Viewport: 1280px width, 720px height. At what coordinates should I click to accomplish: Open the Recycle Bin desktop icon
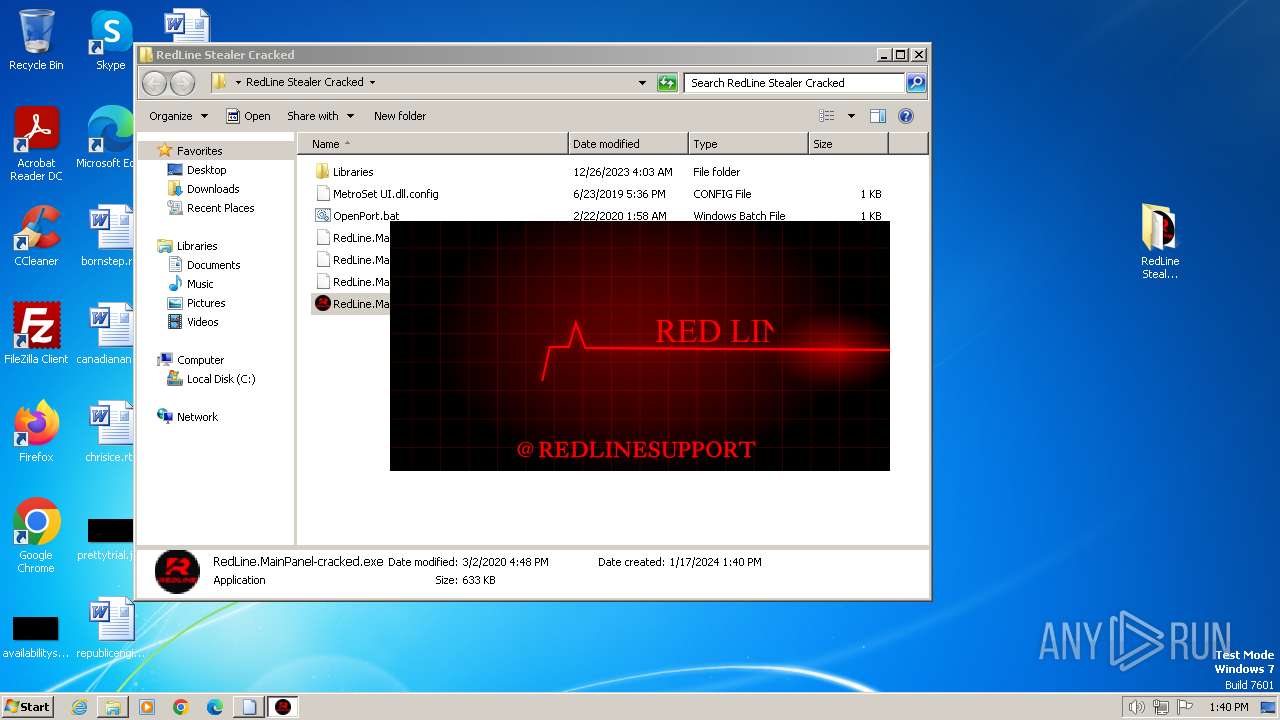pos(36,40)
